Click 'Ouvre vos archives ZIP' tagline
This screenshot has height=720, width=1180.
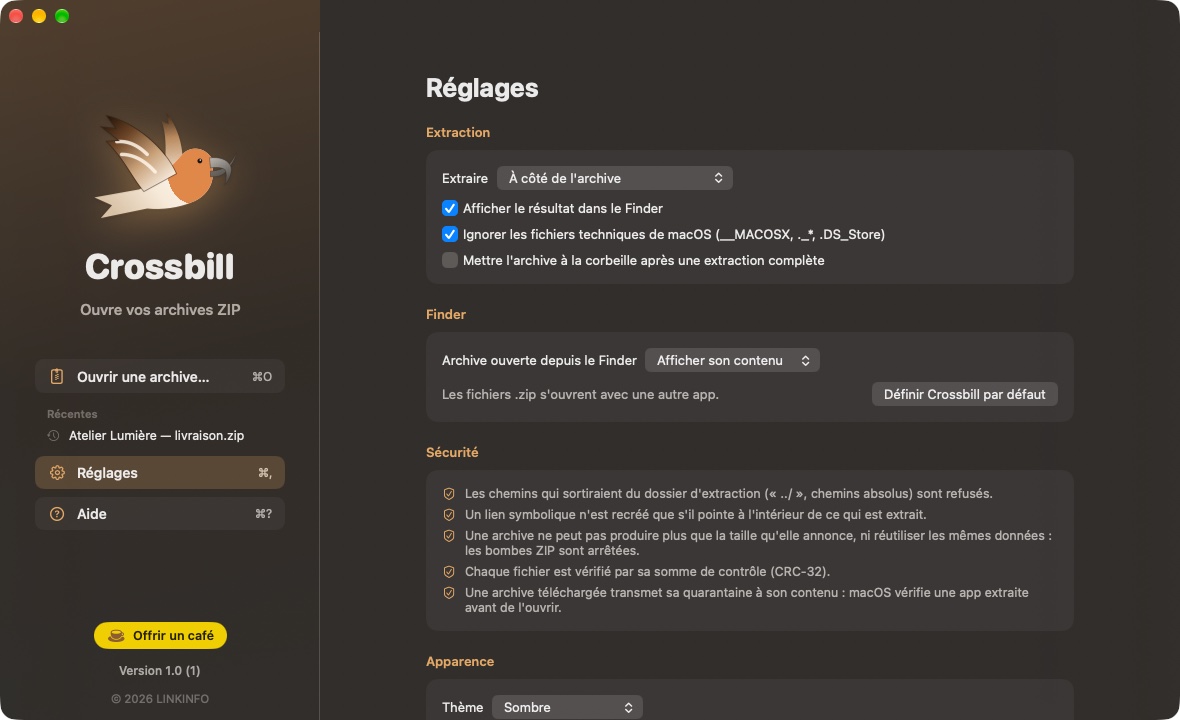point(160,309)
